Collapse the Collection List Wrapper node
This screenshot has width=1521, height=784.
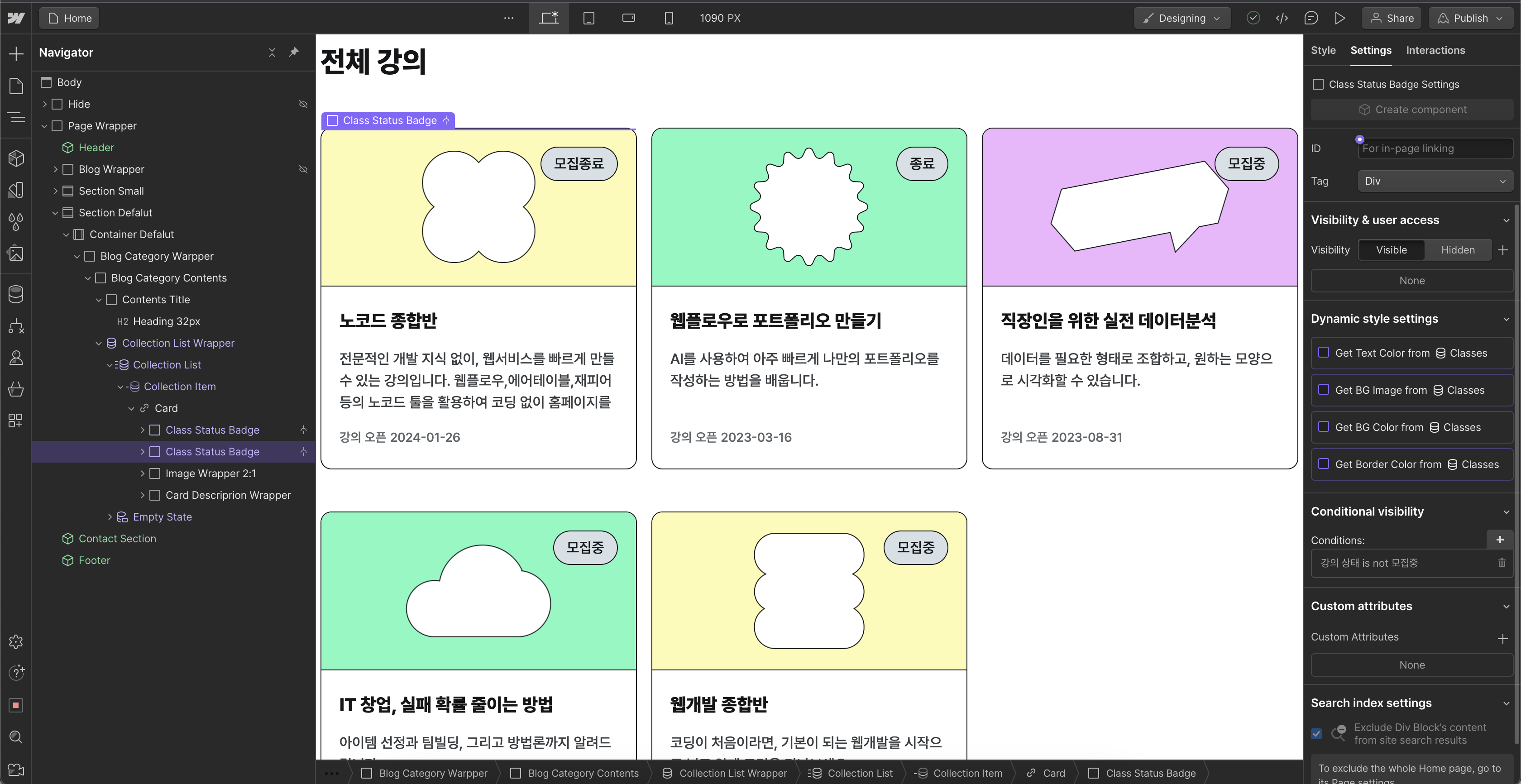pos(99,343)
